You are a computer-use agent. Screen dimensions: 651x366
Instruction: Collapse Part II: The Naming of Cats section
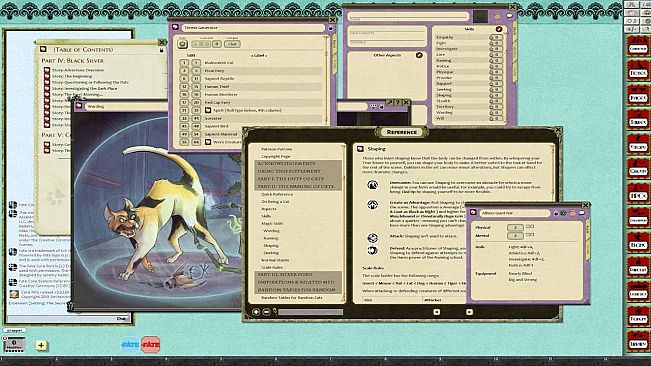tap(298, 187)
